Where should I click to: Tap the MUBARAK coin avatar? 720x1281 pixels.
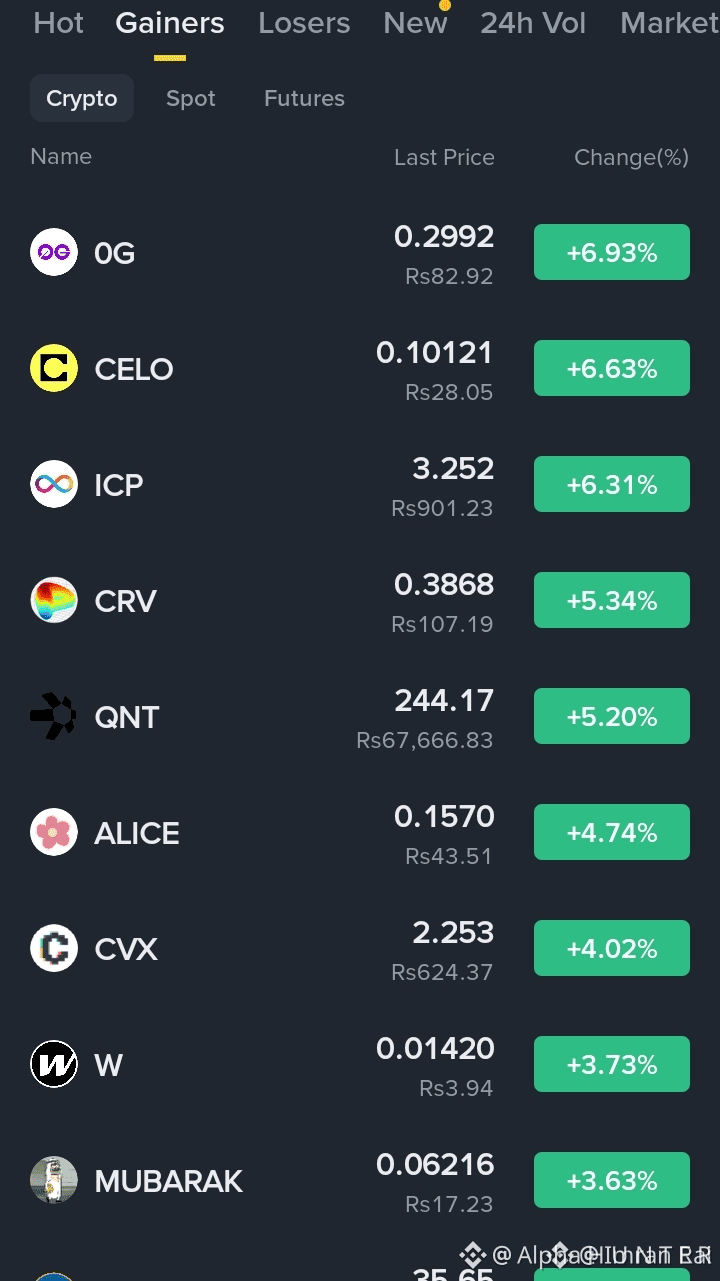tap(54, 1180)
